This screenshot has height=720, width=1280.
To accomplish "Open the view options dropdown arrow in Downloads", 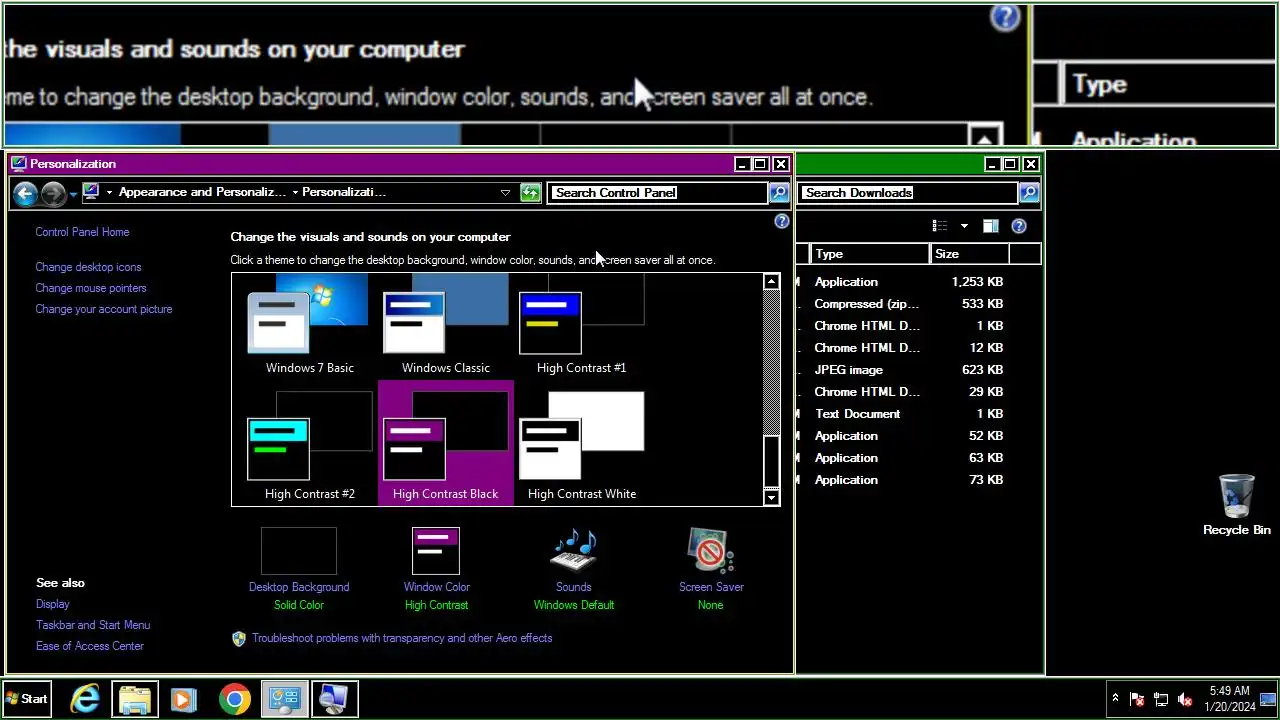I will pos(964,226).
